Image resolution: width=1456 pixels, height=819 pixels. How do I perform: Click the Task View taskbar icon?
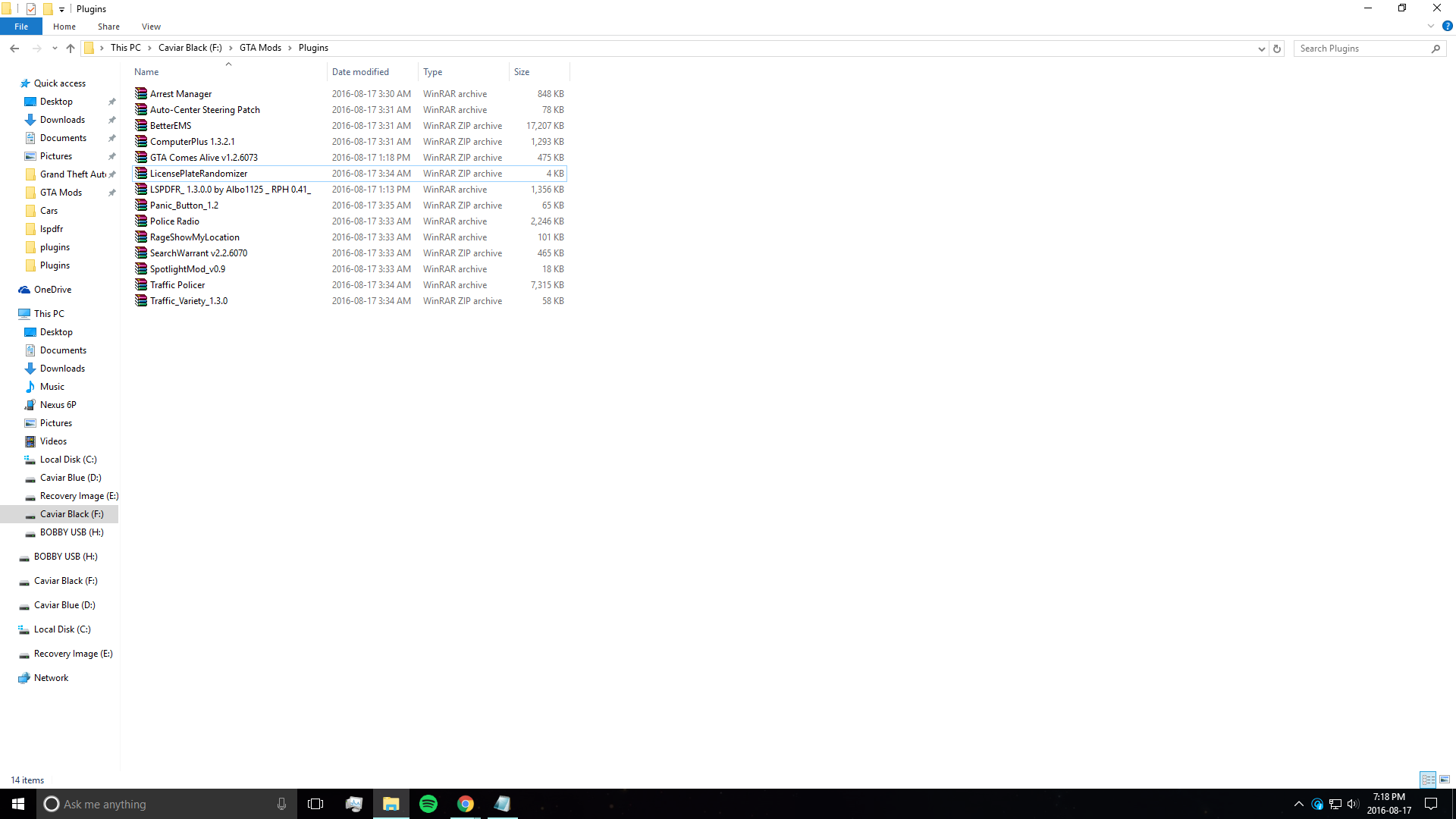(x=315, y=804)
